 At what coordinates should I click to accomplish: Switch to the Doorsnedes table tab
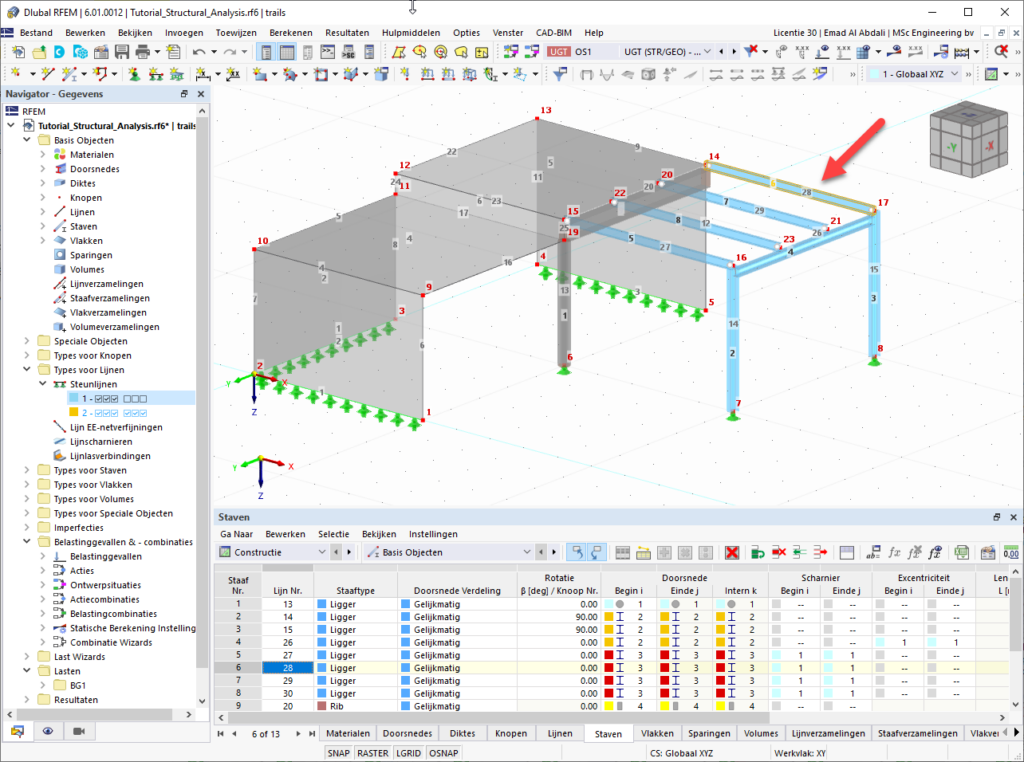tap(407, 733)
